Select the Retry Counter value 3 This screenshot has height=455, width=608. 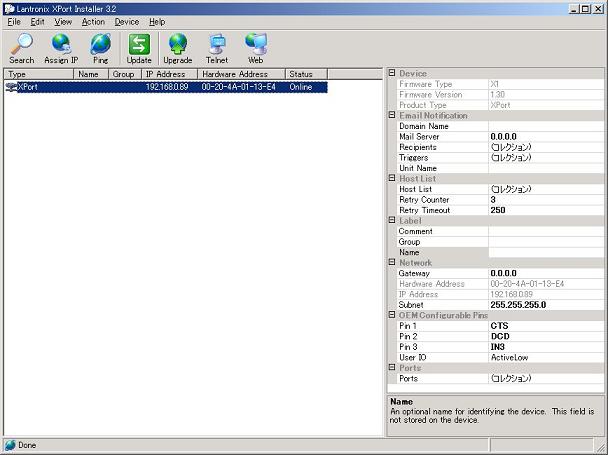click(x=546, y=199)
